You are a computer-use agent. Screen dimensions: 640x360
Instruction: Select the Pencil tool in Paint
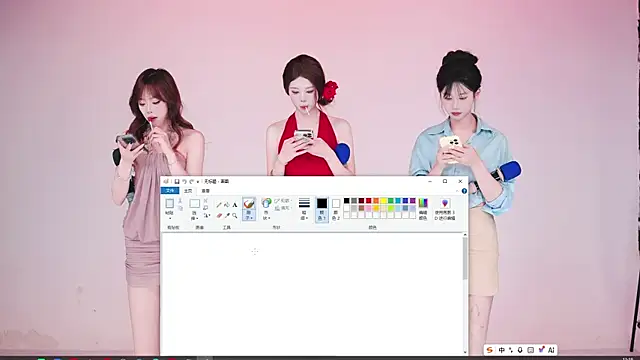click(219, 204)
